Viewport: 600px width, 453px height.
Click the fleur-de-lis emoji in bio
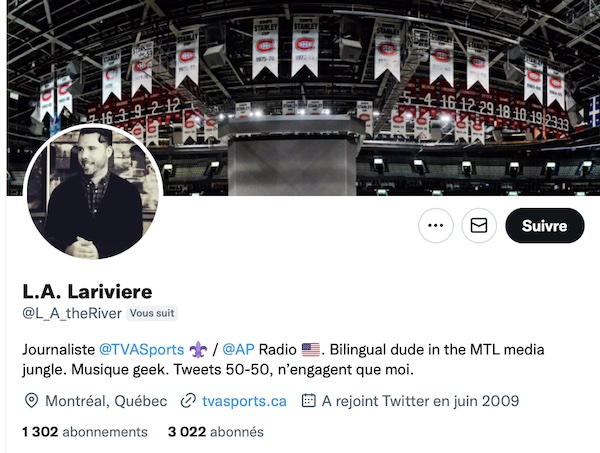pyautogui.click(x=198, y=350)
